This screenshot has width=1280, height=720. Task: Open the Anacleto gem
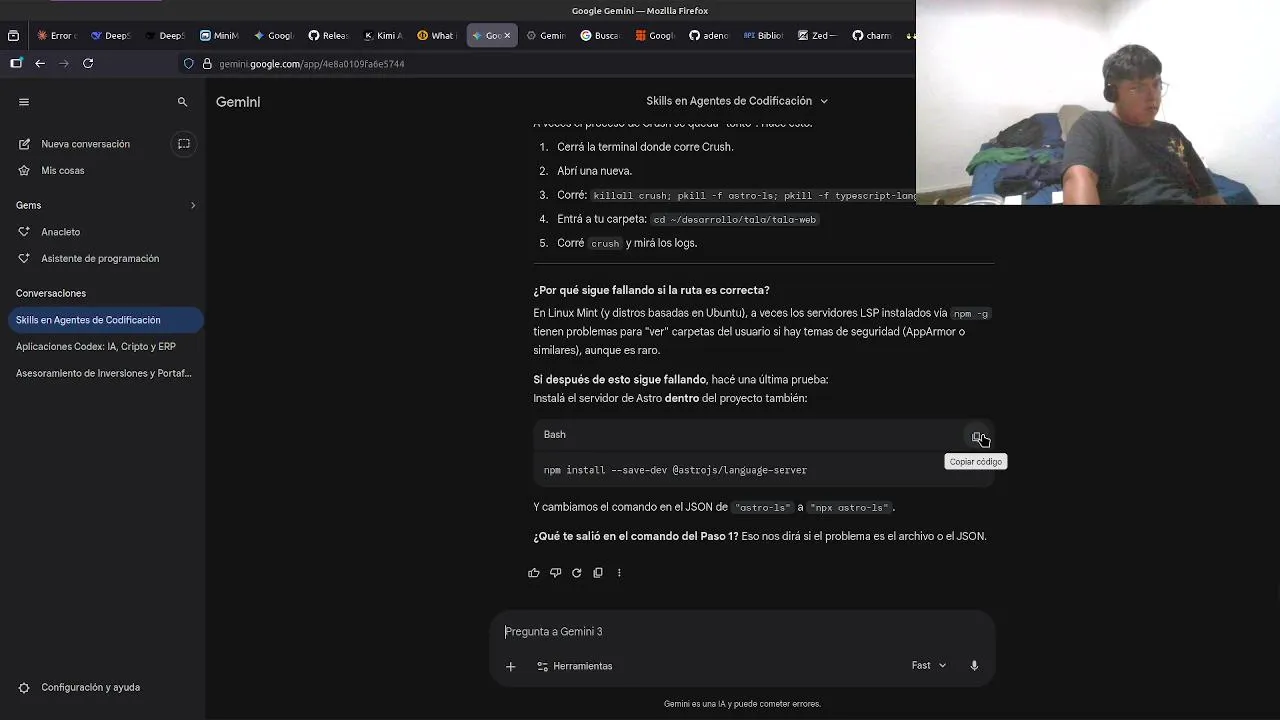tap(60, 232)
